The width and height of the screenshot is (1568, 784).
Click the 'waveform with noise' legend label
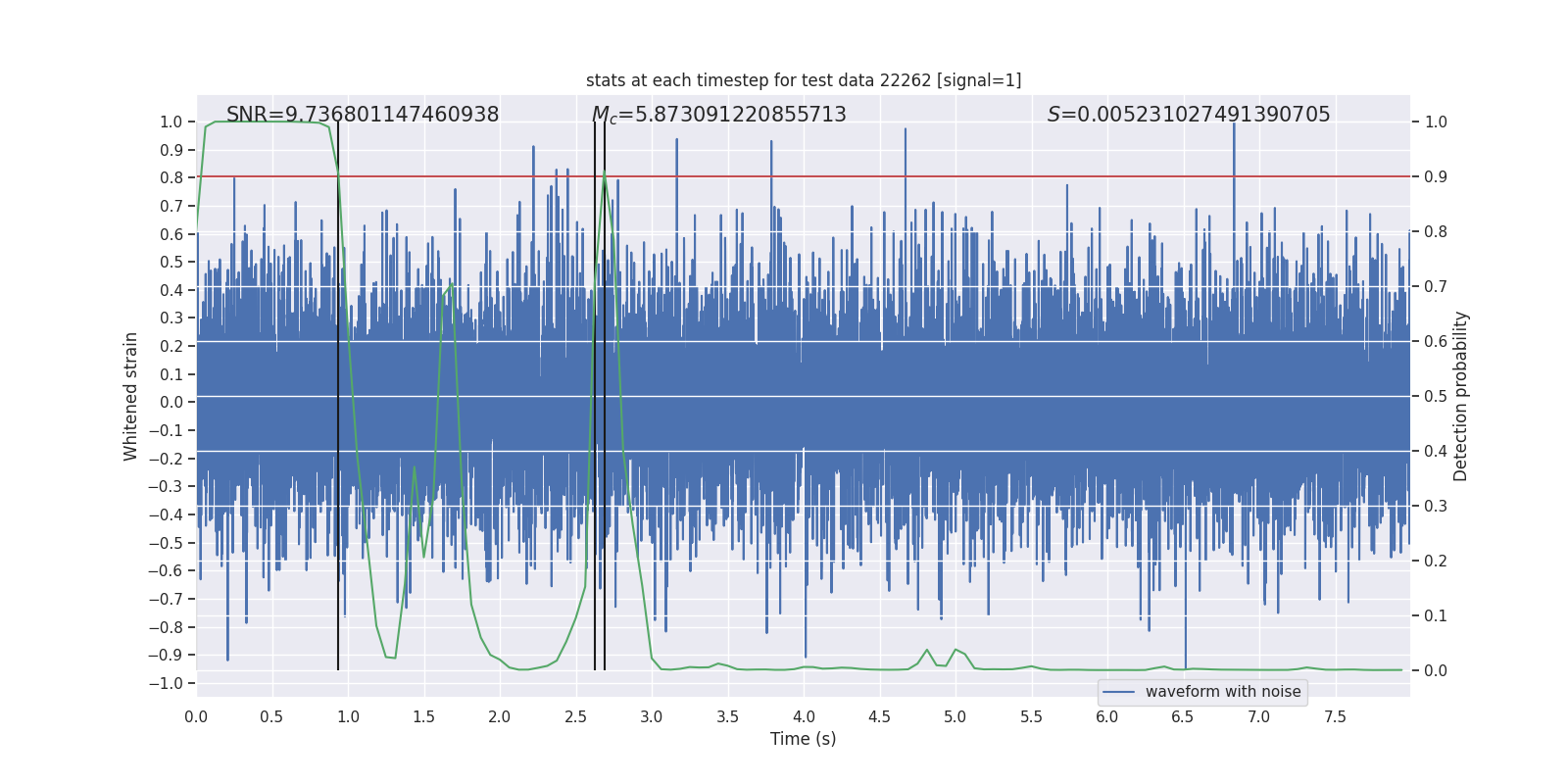click(x=1223, y=692)
